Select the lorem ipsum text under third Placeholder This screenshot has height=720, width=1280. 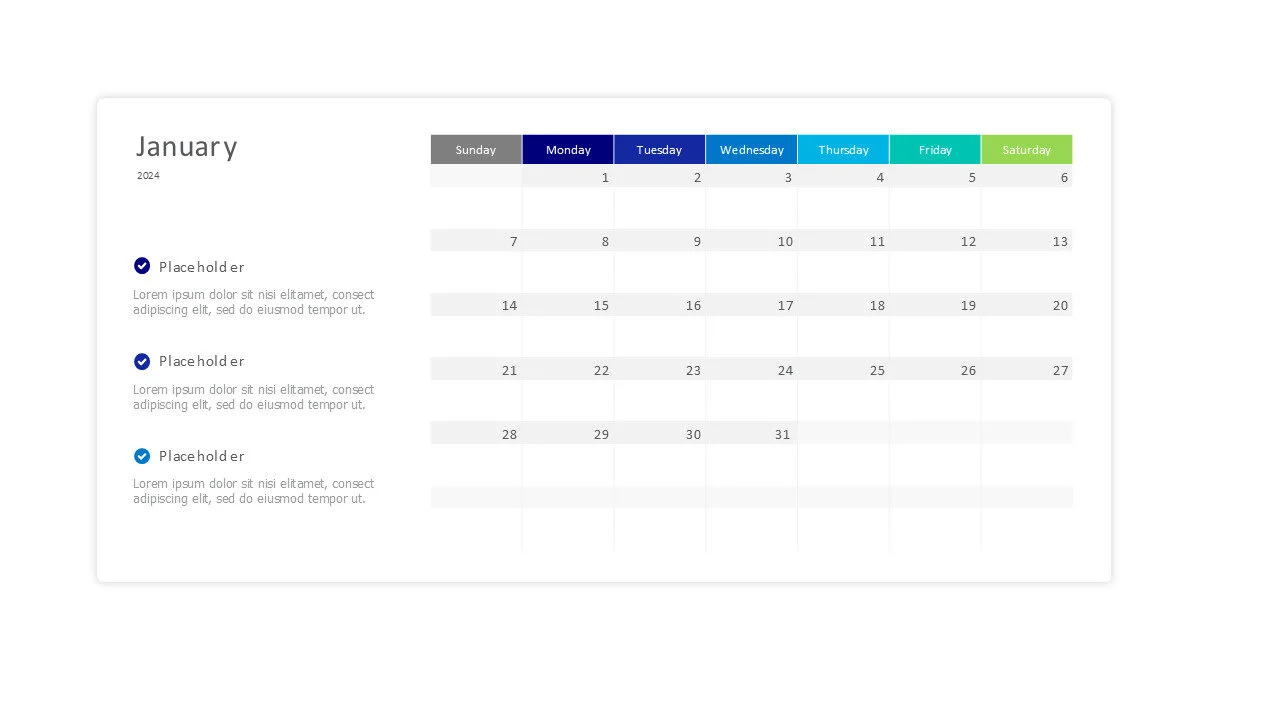(x=253, y=491)
